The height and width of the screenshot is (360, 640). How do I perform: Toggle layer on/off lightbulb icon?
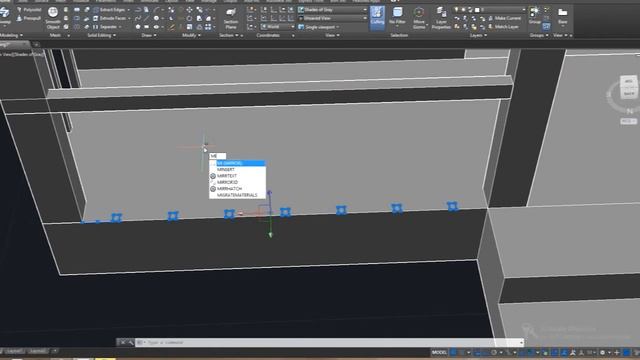(456, 10)
